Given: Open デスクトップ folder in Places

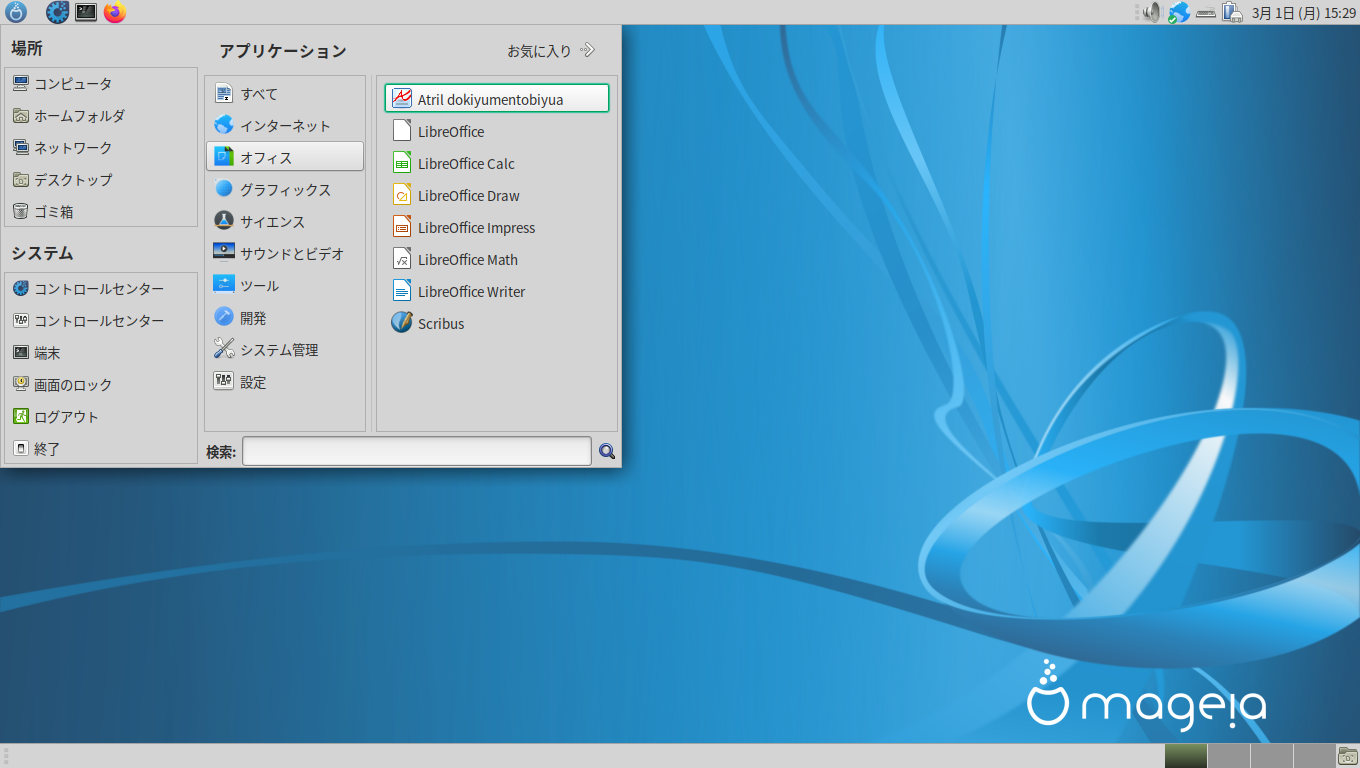Looking at the screenshot, I should [x=101, y=180].
